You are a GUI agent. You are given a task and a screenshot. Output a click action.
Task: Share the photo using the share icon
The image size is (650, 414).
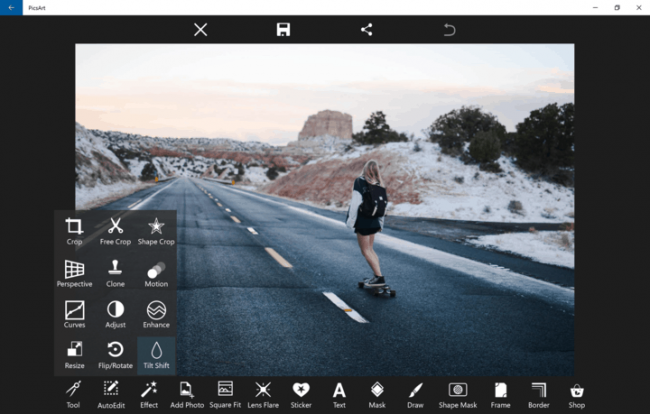(366, 29)
